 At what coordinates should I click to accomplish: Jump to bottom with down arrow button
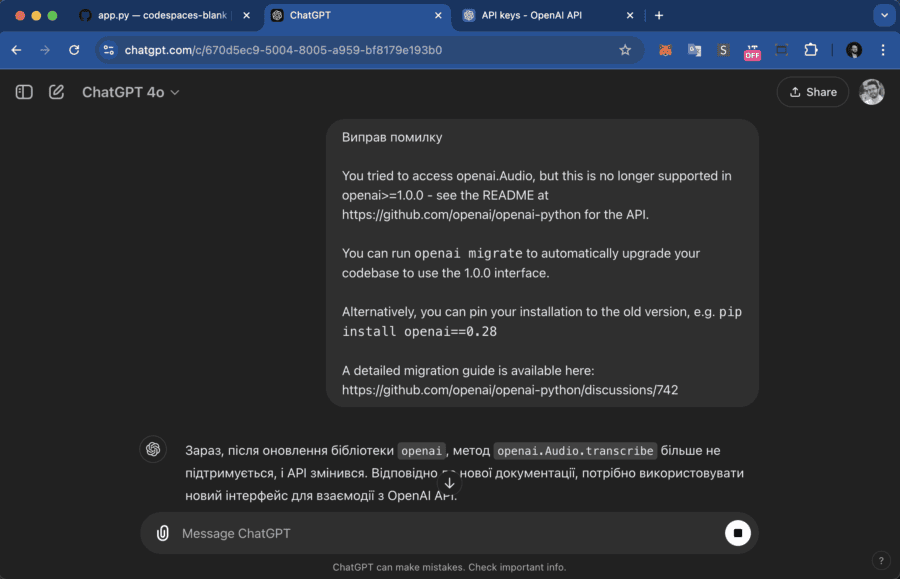[449, 483]
